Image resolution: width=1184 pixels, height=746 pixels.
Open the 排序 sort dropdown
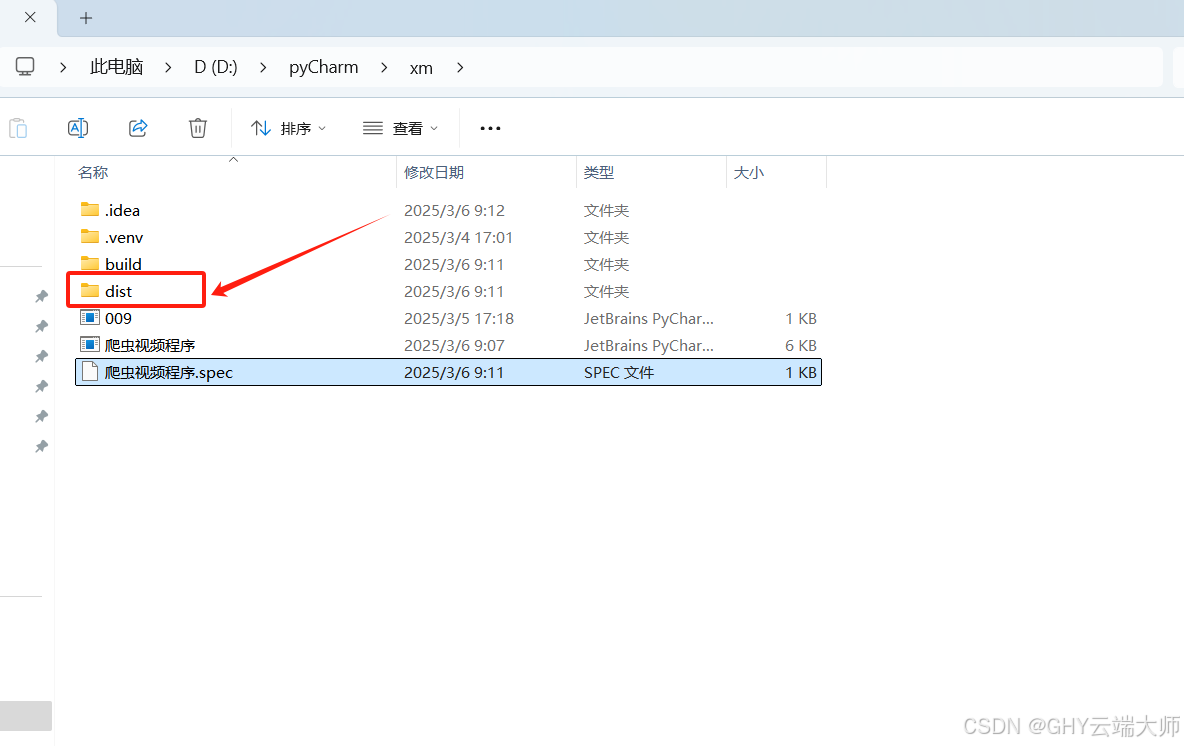pos(288,128)
